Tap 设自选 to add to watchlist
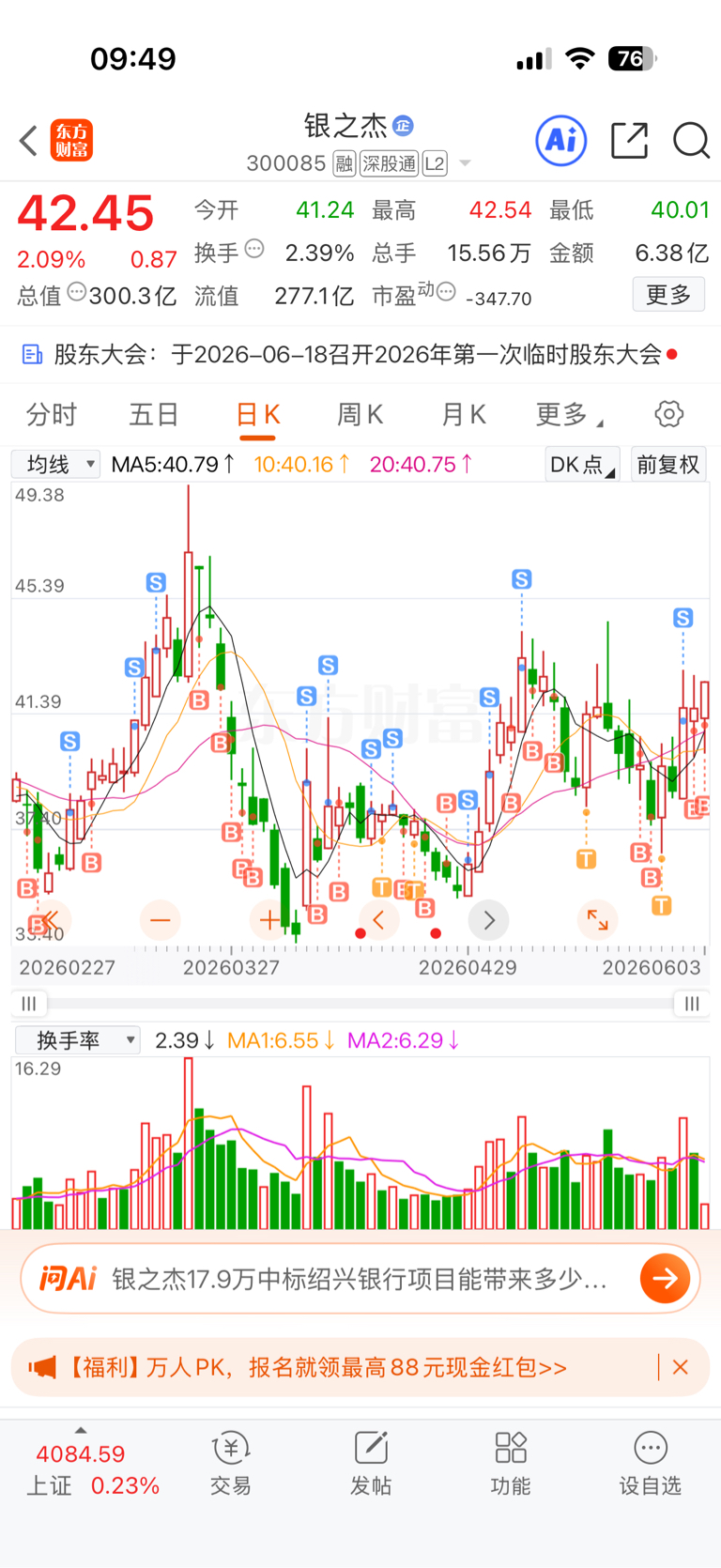 pos(650,1465)
